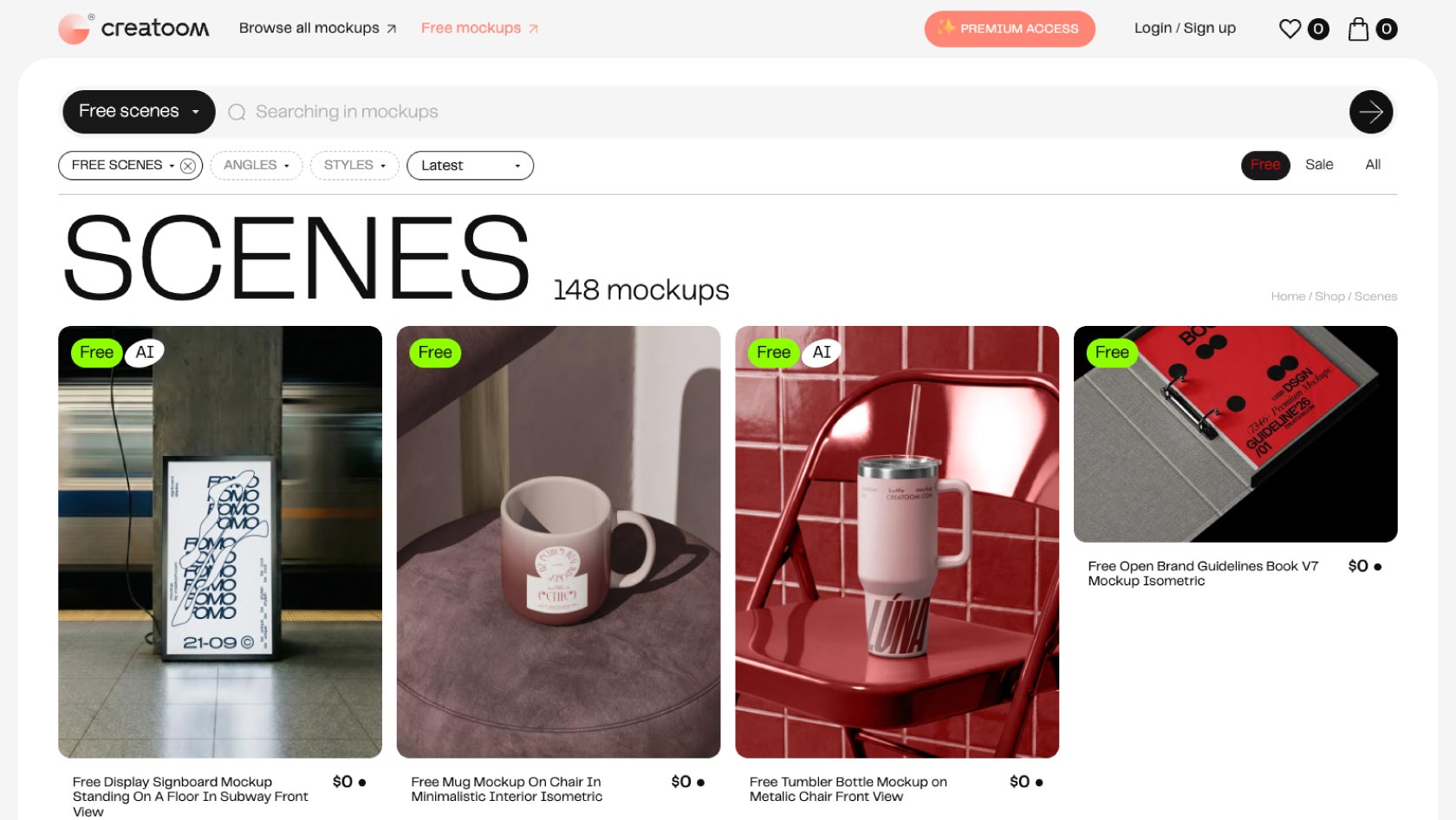The height and width of the screenshot is (820, 1456).
Task: Click the AI badge on signboard mockup
Action: [x=145, y=352]
